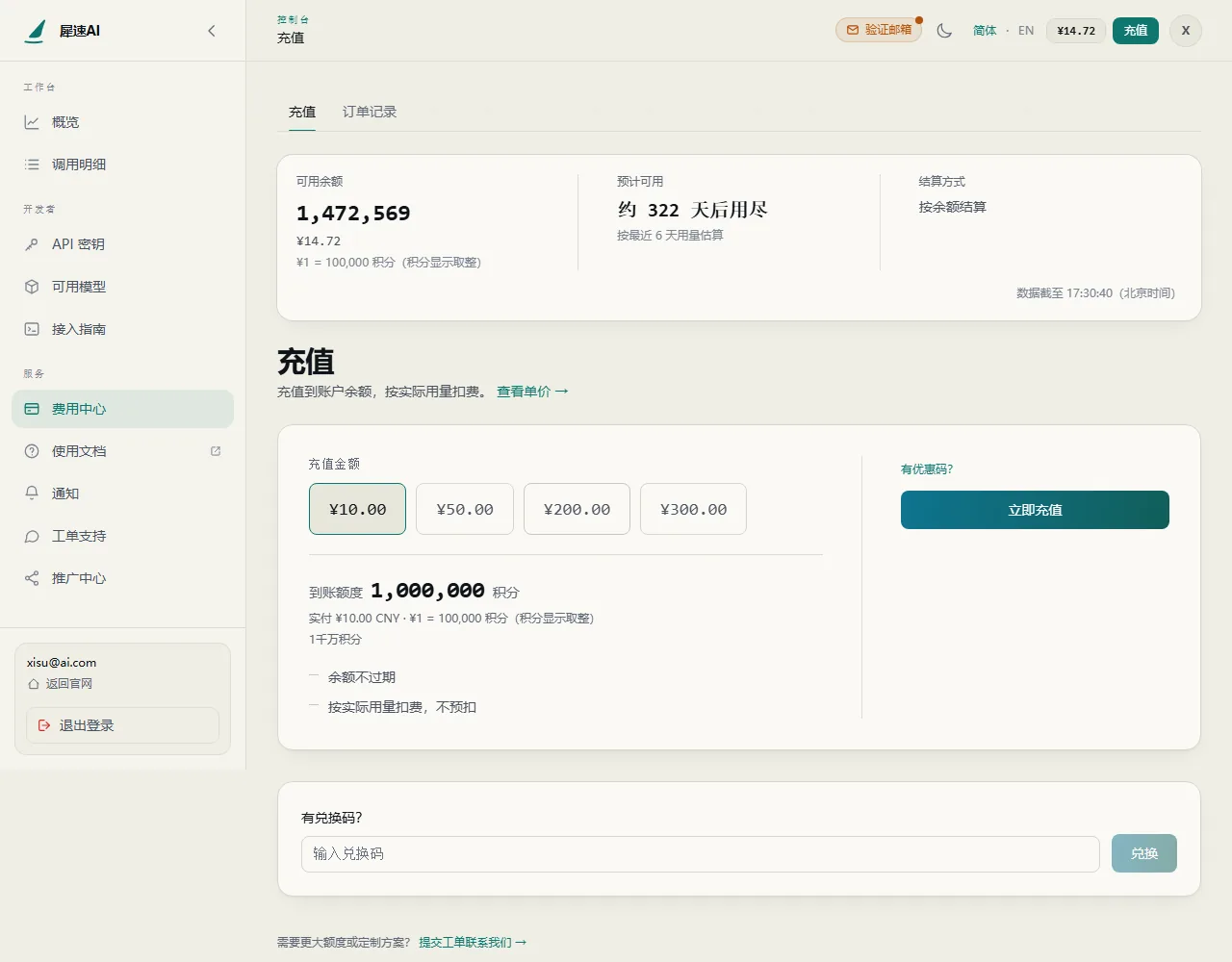Viewport: 1232px width, 962px height.
Task: Click the external-link icon beside 使用文档
Action: [216, 451]
